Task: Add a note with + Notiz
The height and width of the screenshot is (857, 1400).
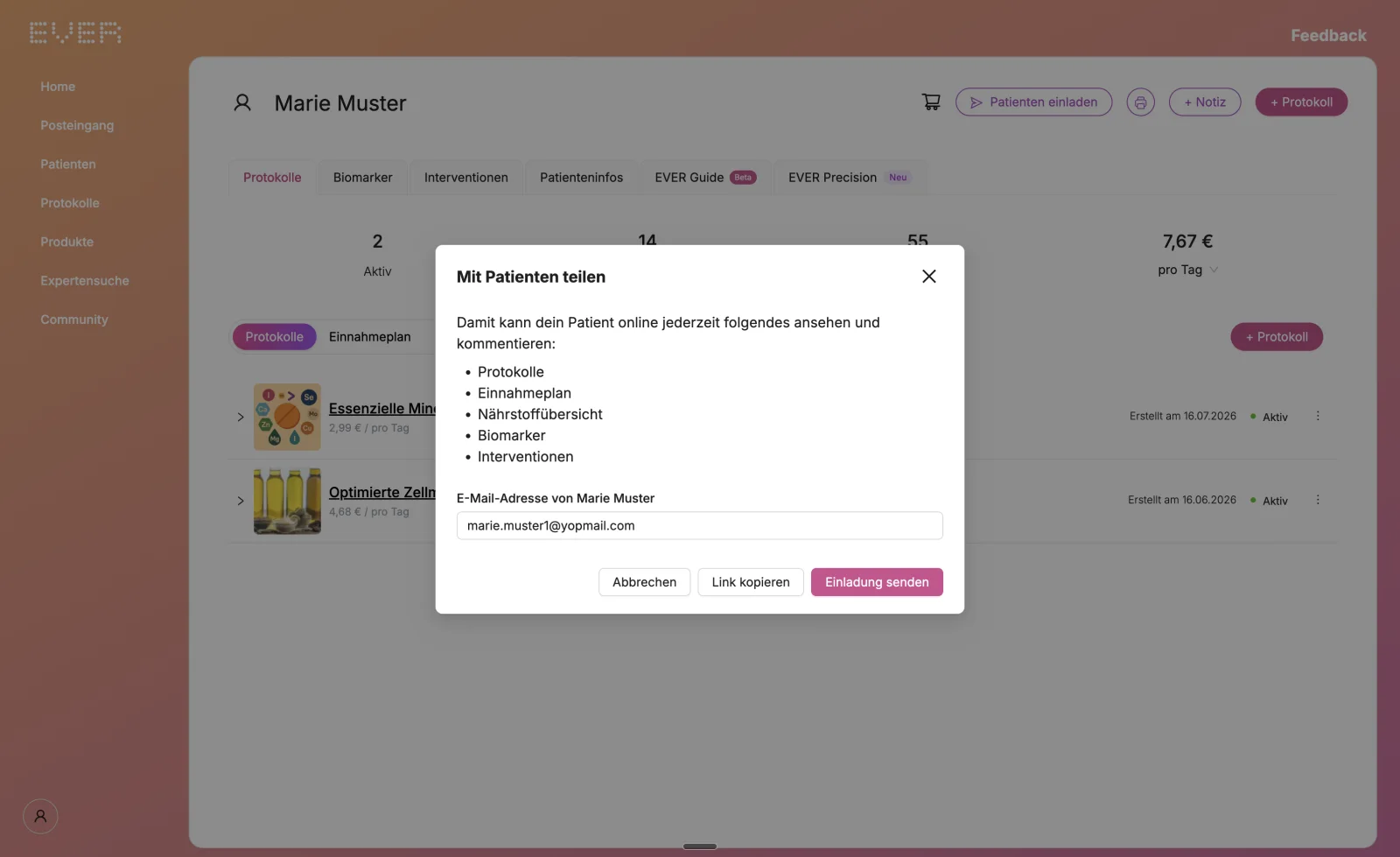Action: click(1205, 102)
